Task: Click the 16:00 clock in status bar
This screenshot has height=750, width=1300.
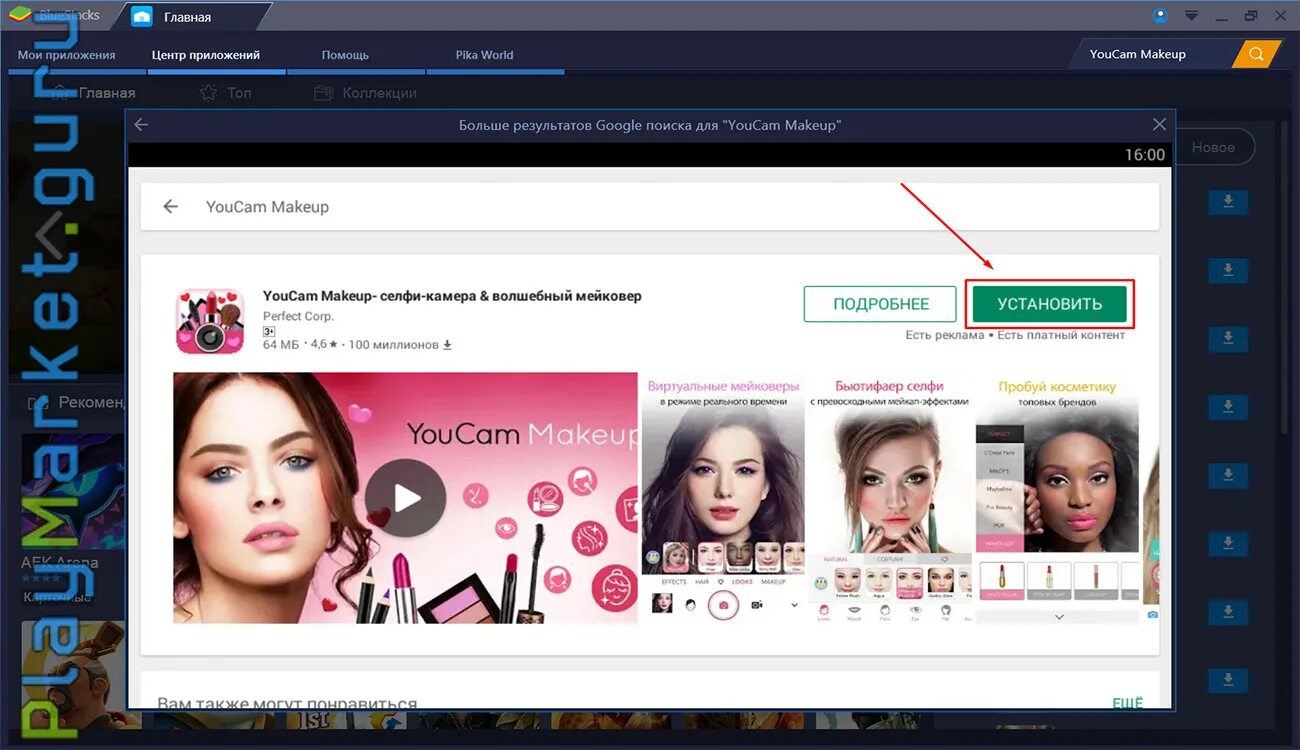Action: coord(1145,155)
